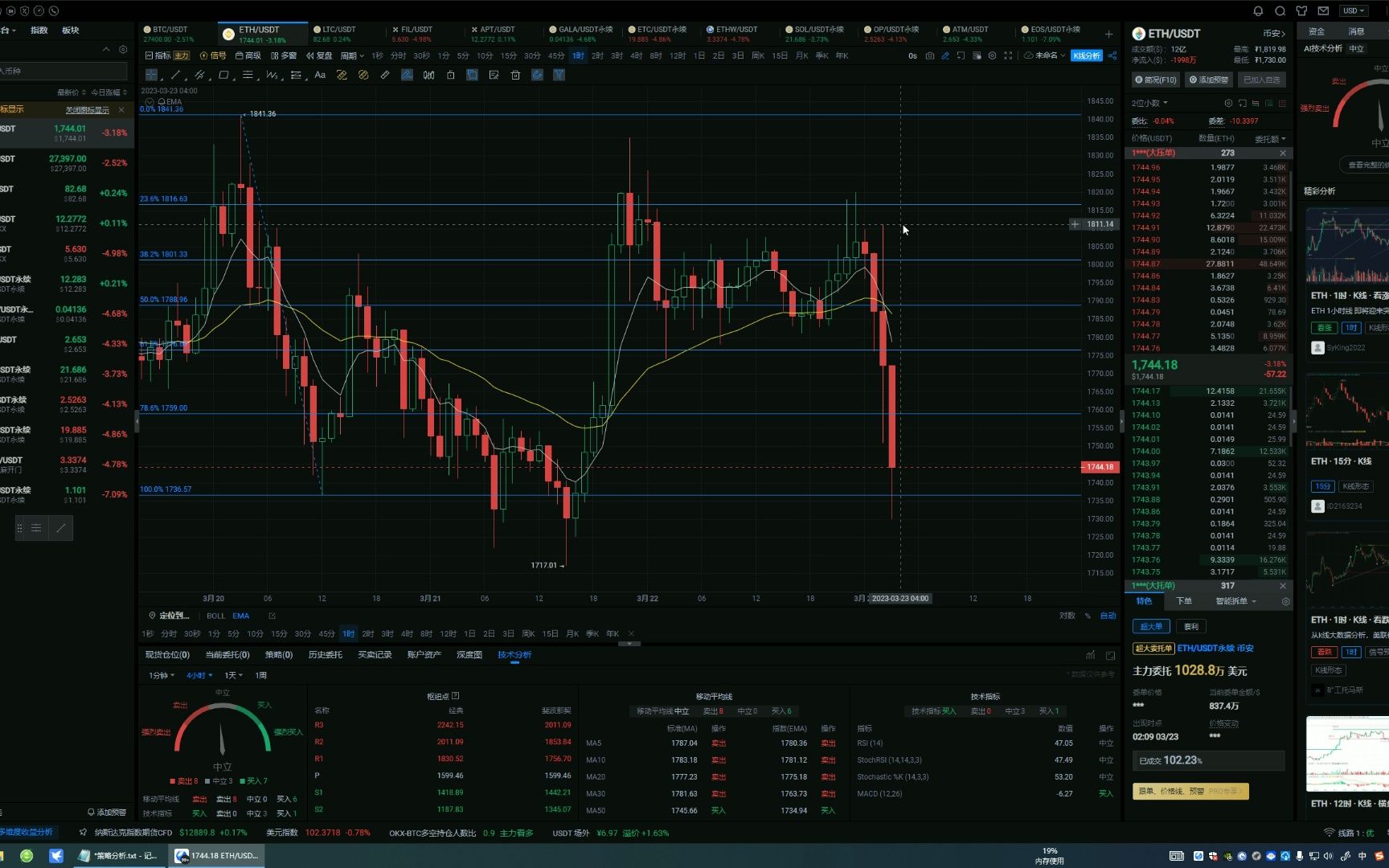Expand the 智能拆单 order type dropdown
1389x868 pixels.
click(x=1235, y=601)
